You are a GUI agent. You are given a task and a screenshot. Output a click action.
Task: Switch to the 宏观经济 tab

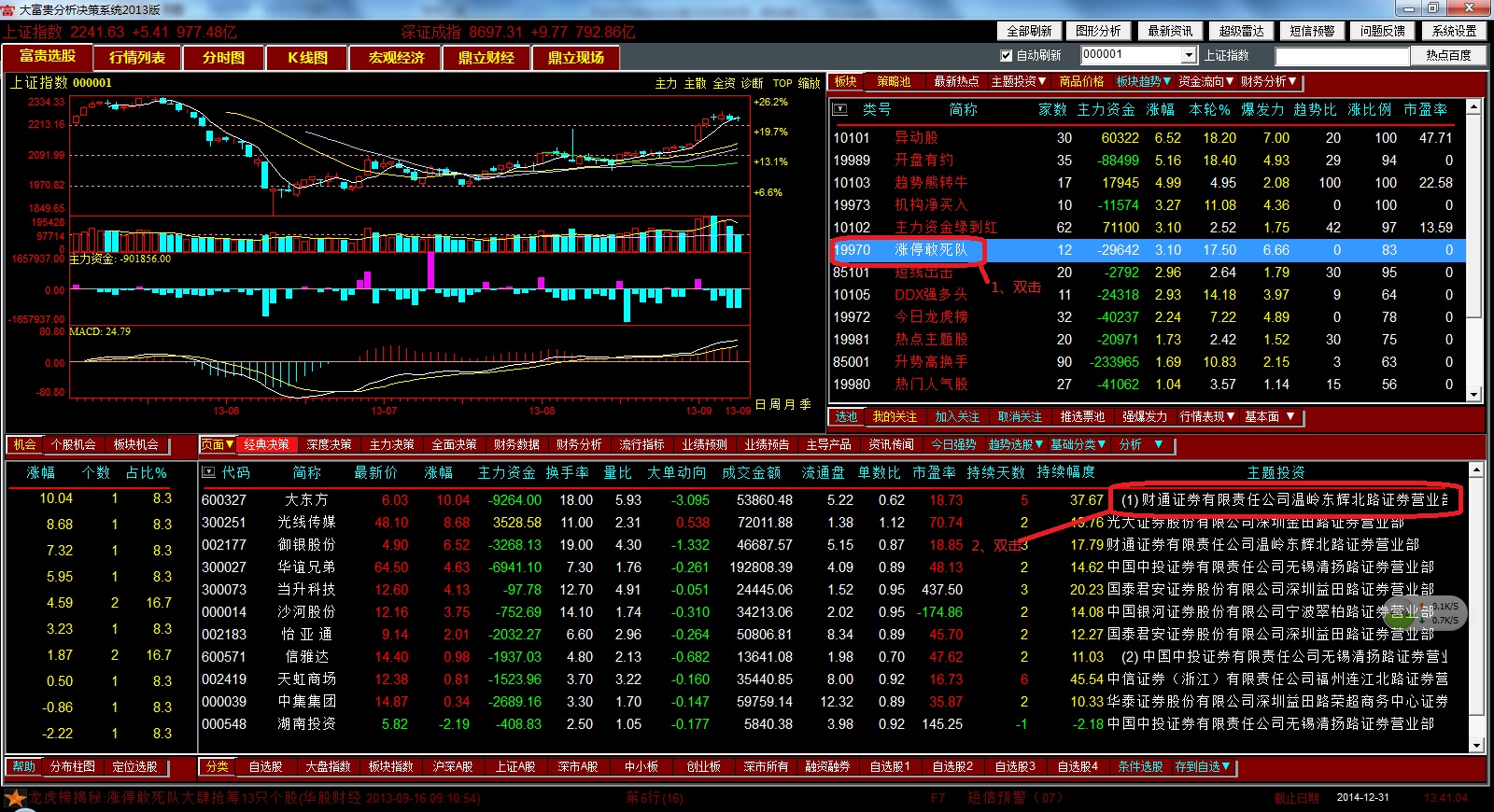(x=397, y=58)
